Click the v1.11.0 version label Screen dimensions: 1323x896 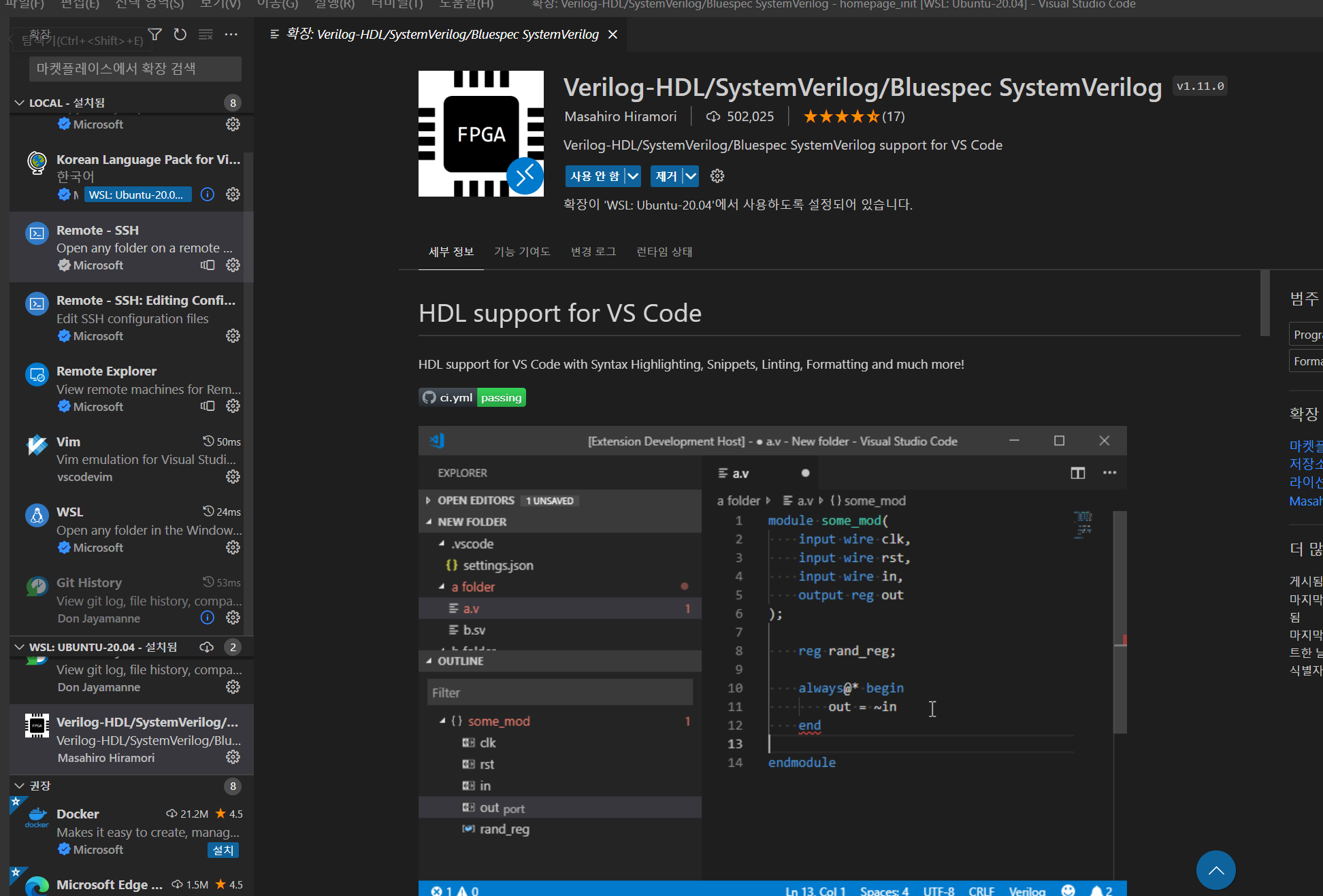1200,86
